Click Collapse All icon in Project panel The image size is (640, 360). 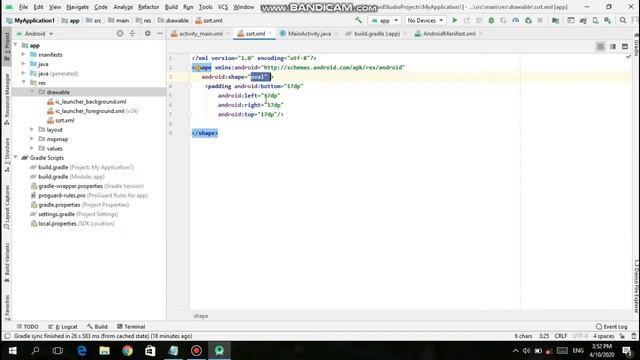pyautogui.click(x=132, y=33)
